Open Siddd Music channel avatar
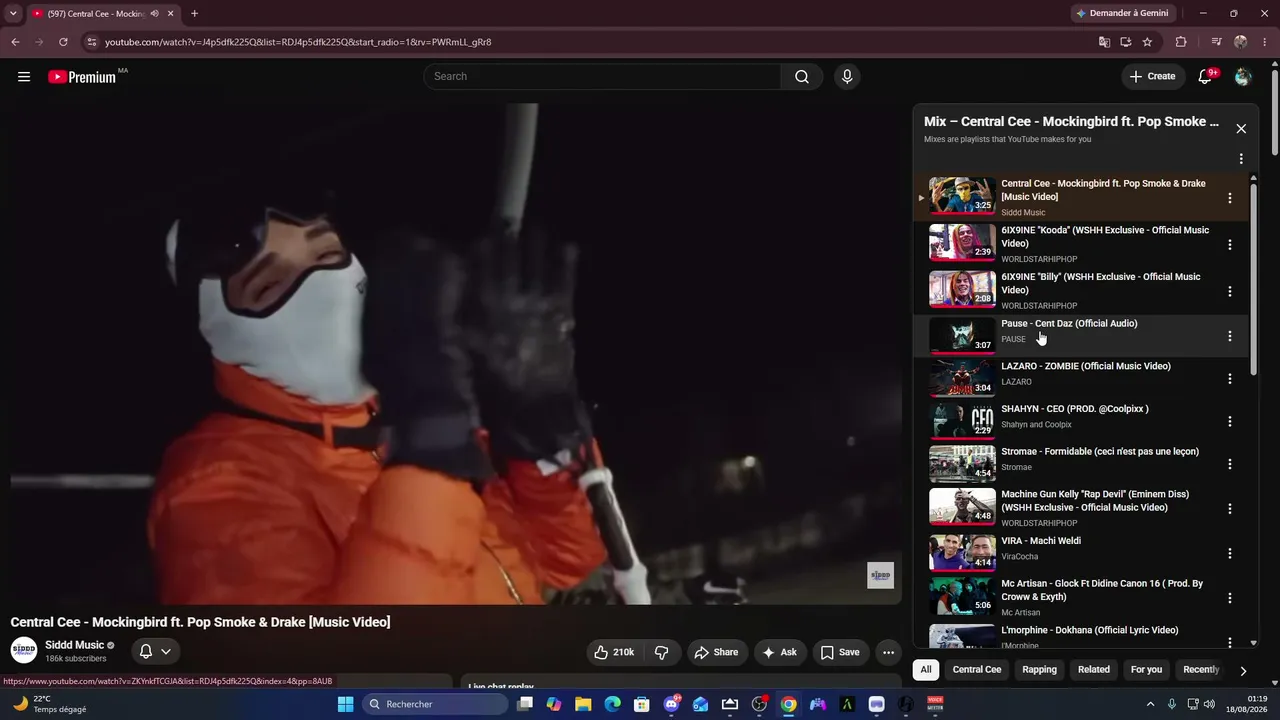Viewport: 1280px width, 720px height. point(24,651)
